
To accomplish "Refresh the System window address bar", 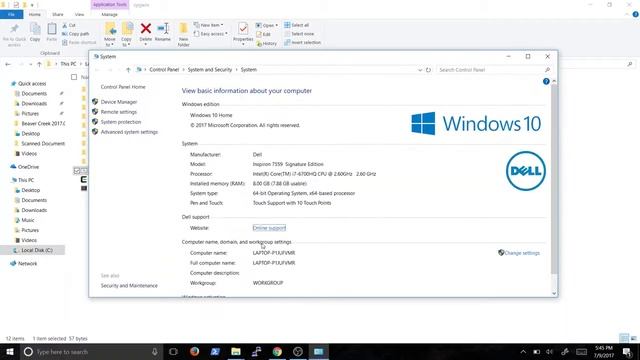I will pos(428,70).
